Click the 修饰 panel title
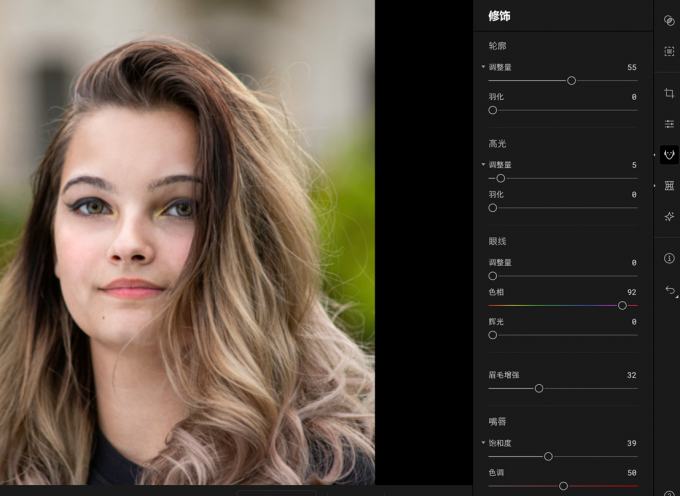This screenshot has width=680, height=496. [x=499, y=16]
